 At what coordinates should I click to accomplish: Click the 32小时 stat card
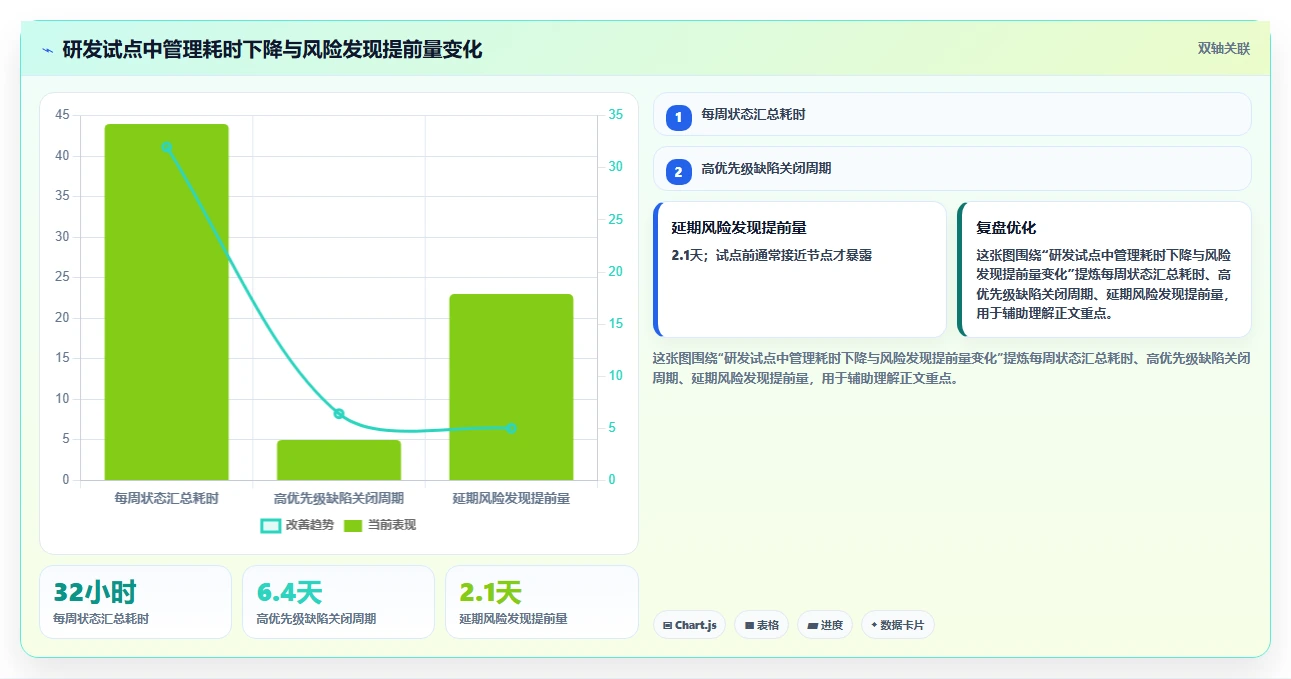point(135,602)
